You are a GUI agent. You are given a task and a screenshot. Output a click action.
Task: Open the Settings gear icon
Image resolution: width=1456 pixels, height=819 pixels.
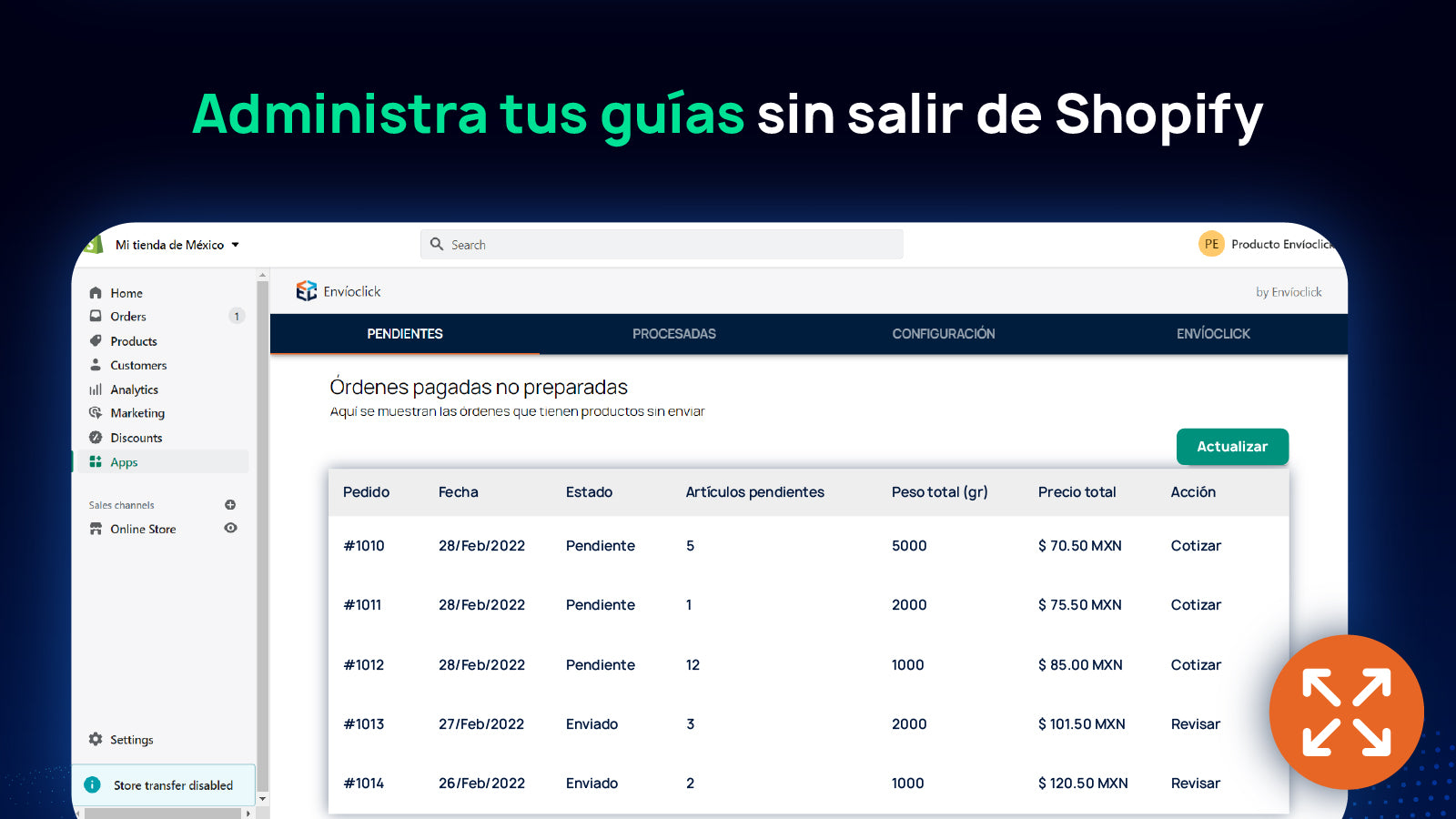point(96,740)
